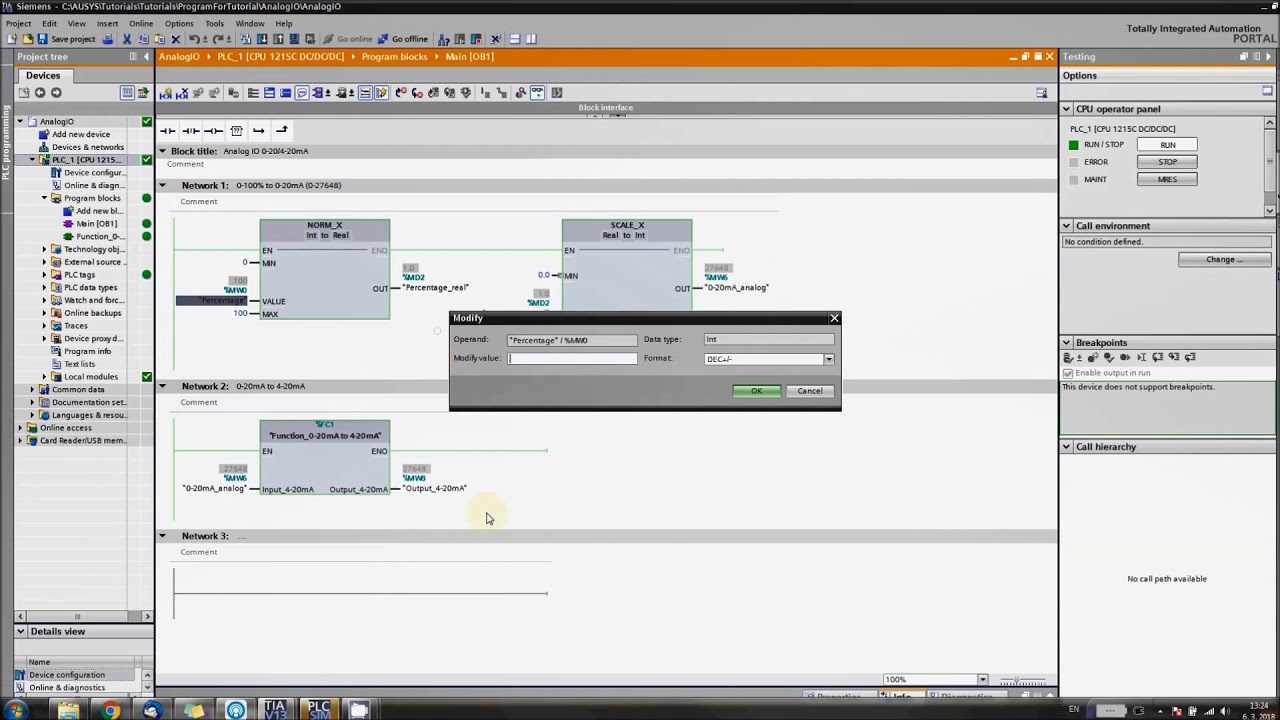Open the Format dropdown in Modify dialog

coord(828,359)
